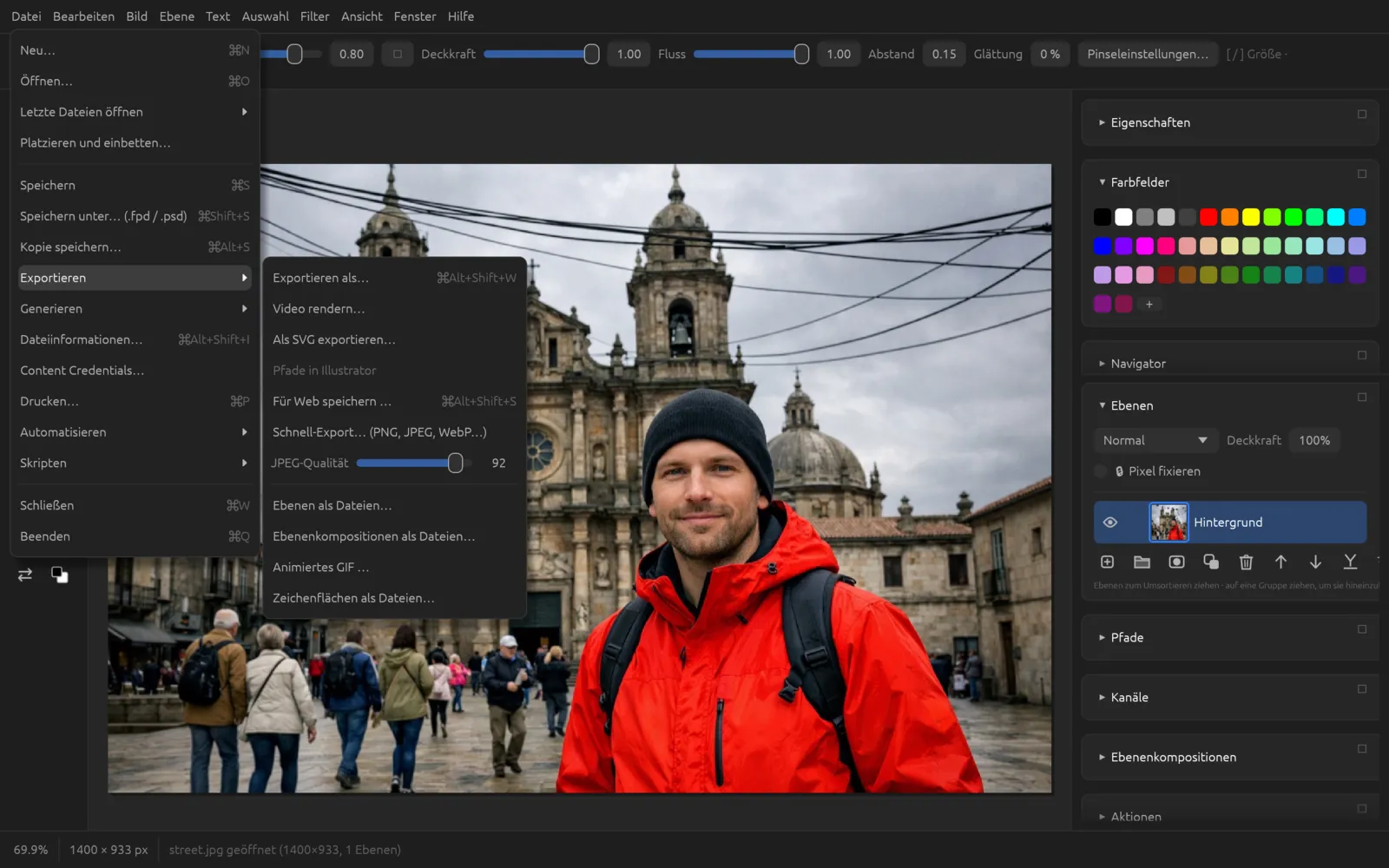The height and width of the screenshot is (868, 1389).
Task: Select 'Für Web speichern …' menu entry
Action: [394, 401]
